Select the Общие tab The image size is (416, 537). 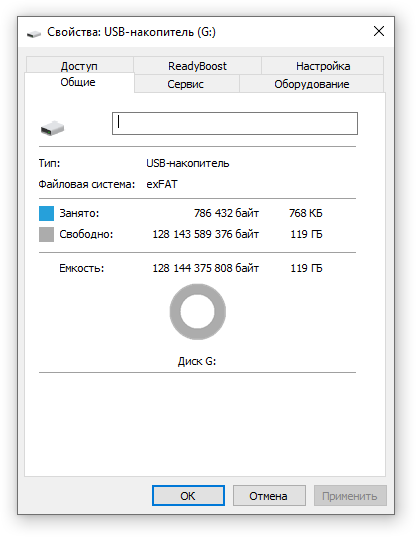coord(78,82)
